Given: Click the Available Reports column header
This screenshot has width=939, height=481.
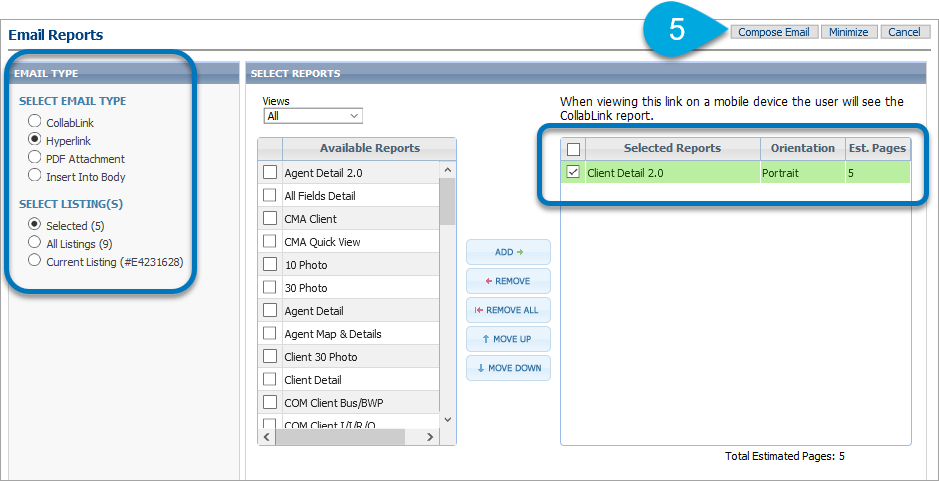Looking at the screenshot, I should 369,148.
